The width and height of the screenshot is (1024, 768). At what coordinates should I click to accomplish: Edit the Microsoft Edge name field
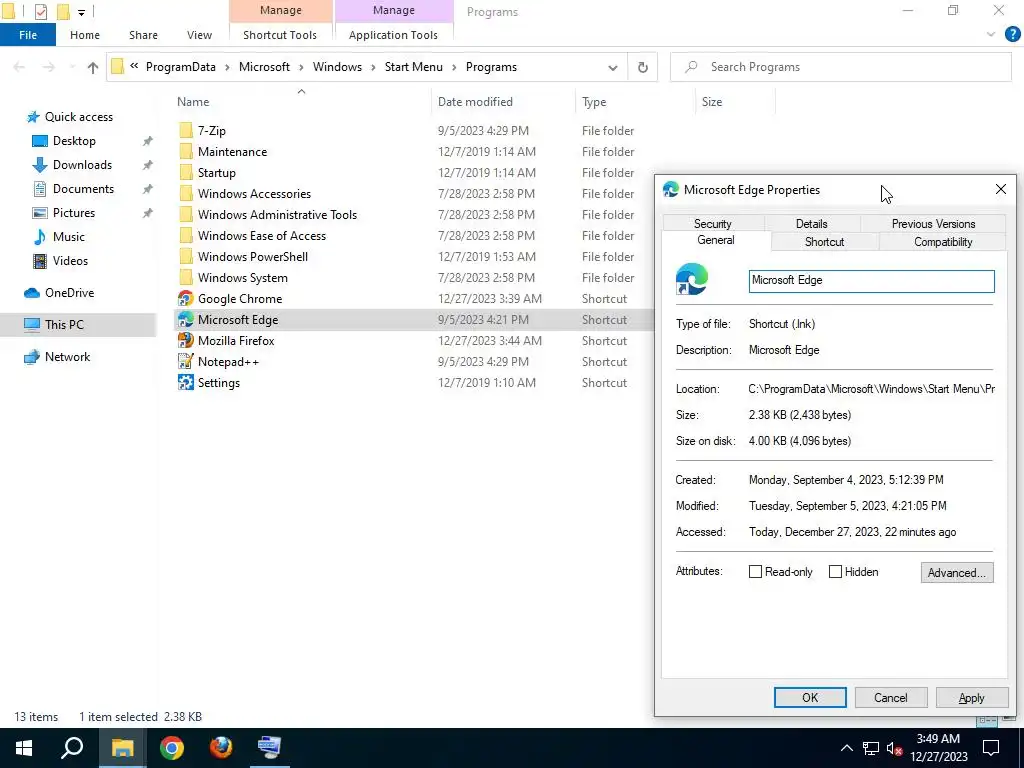[x=871, y=281]
